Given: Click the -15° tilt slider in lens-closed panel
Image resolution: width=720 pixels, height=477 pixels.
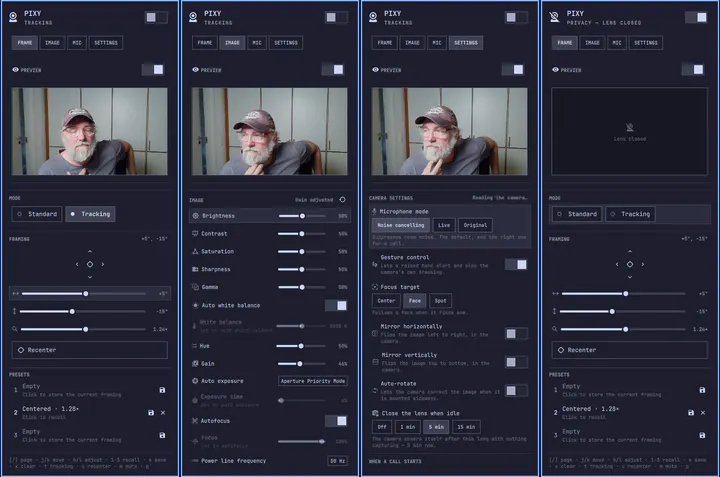Looking at the screenshot, I should (x=623, y=311).
